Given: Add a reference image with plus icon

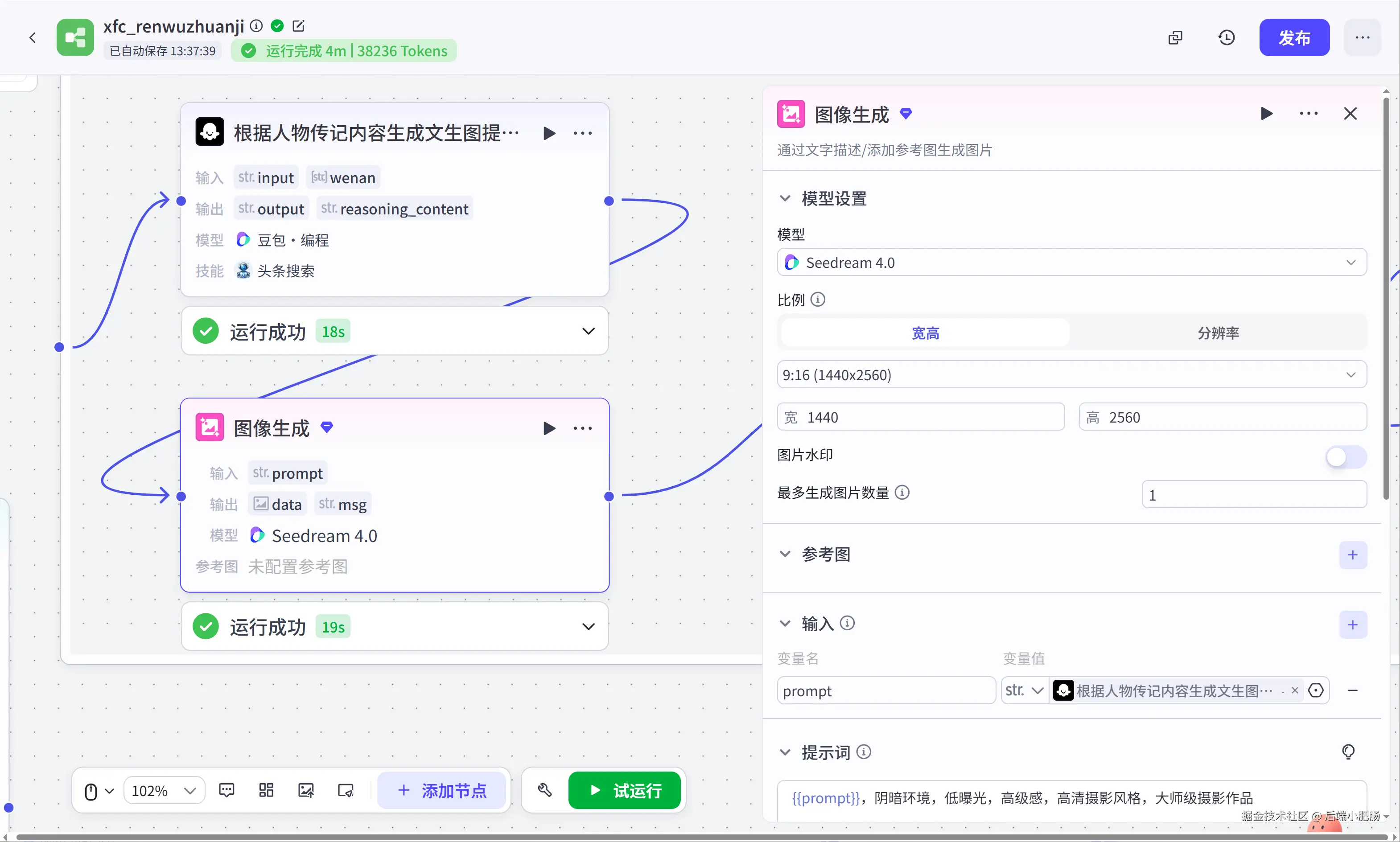Looking at the screenshot, I should point(1353,554).
